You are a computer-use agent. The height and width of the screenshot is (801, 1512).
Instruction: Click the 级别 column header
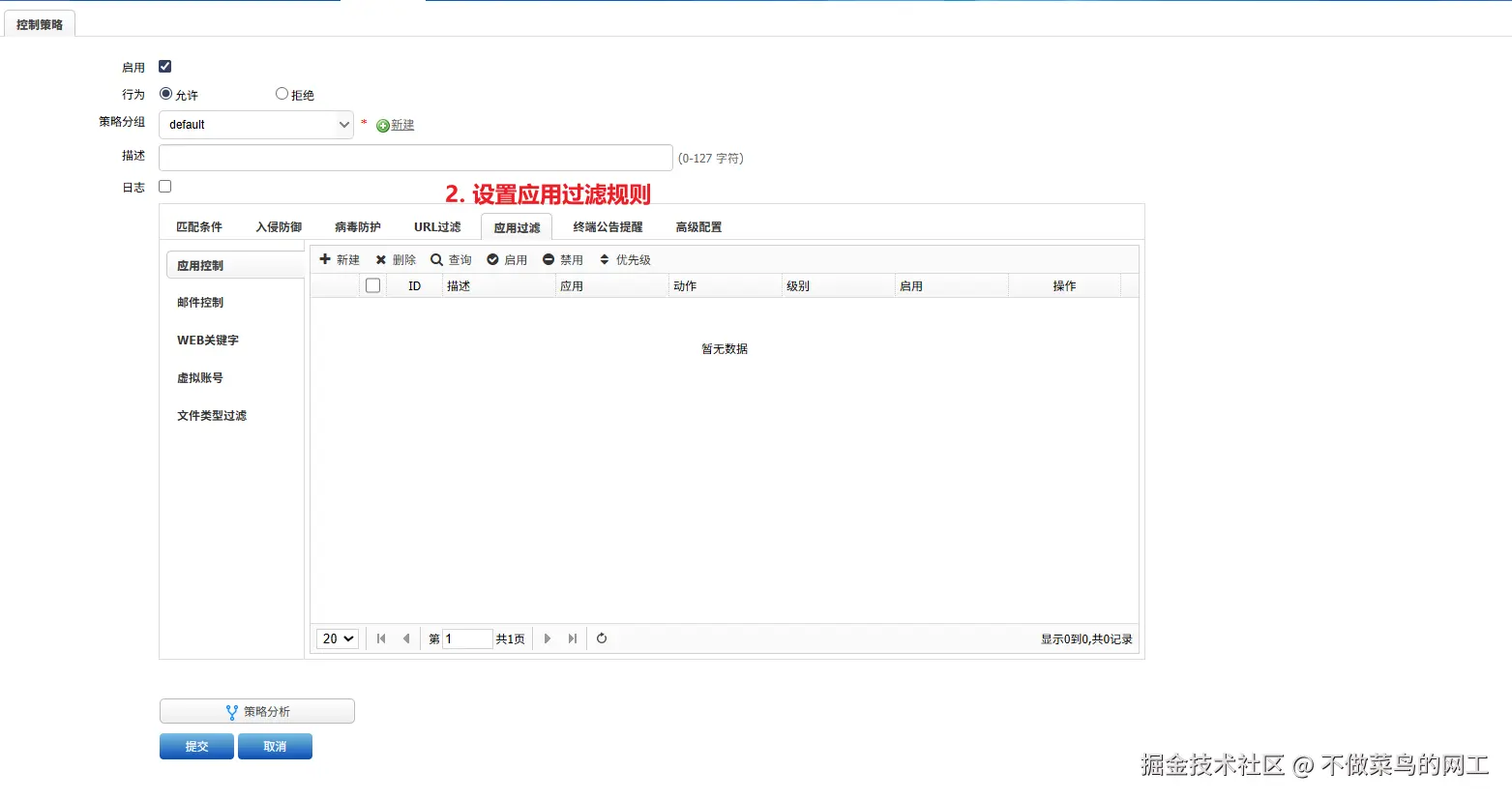coord(838,285)
